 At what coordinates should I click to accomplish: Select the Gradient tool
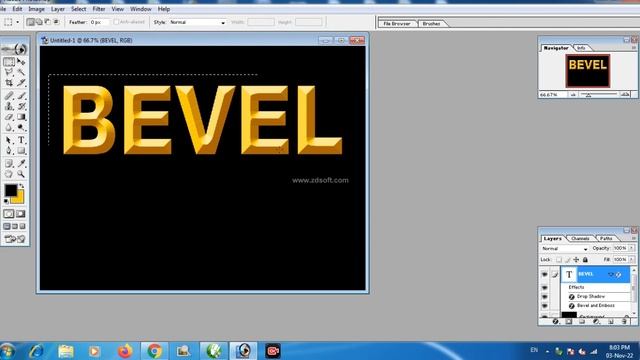click(x=21, y=117)
